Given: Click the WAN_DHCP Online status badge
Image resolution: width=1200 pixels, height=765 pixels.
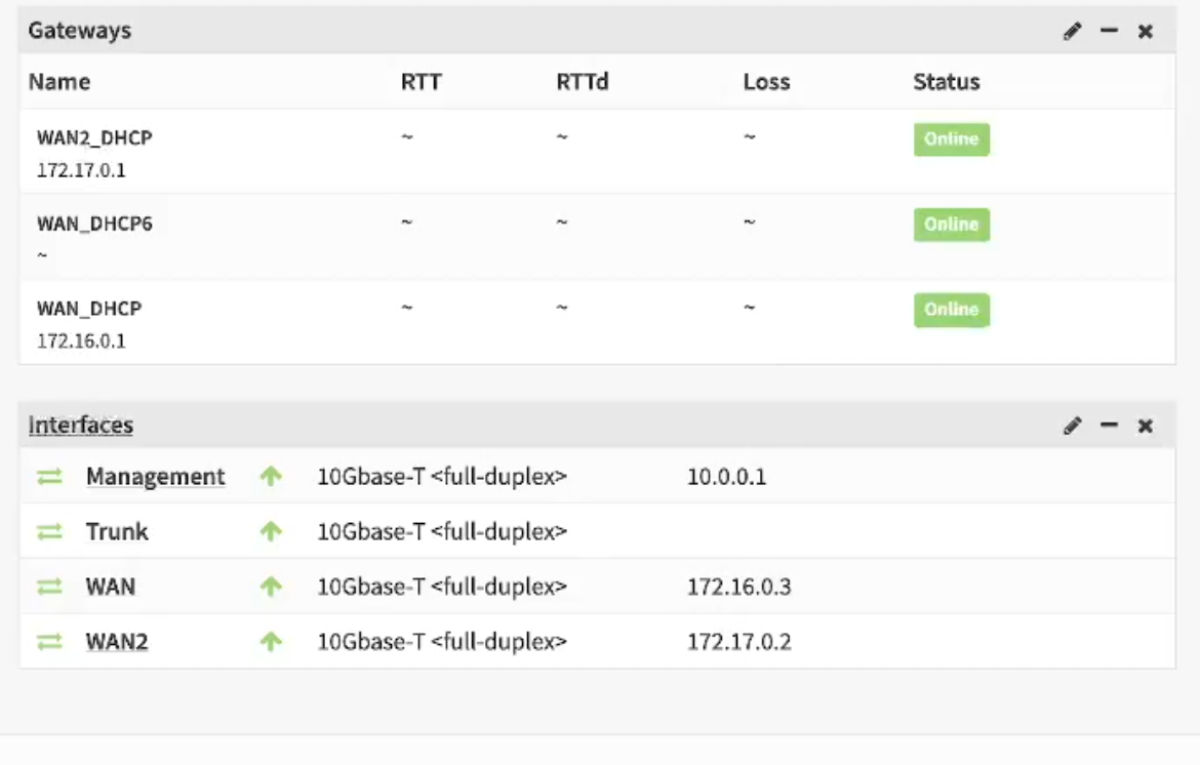Looking at the screenshot, I should [951, 310].
